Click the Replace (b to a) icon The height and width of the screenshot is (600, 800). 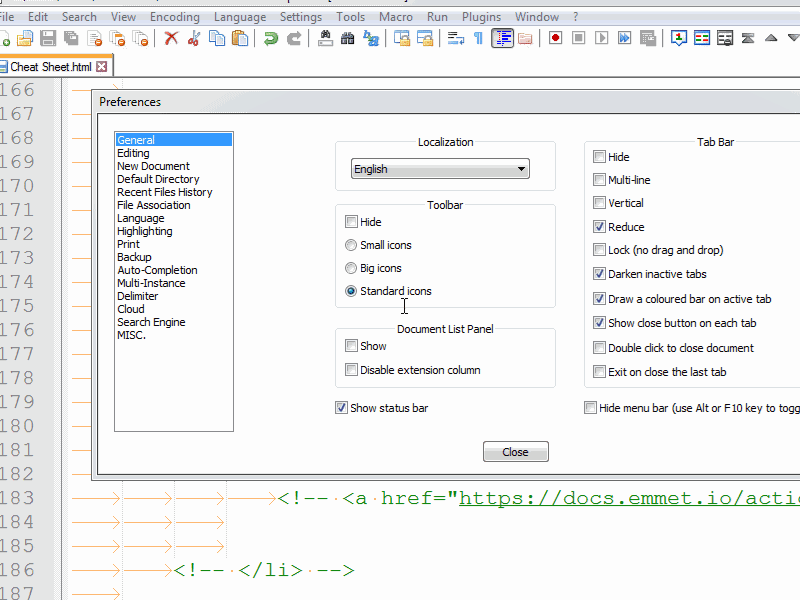(x=371, y=38)
